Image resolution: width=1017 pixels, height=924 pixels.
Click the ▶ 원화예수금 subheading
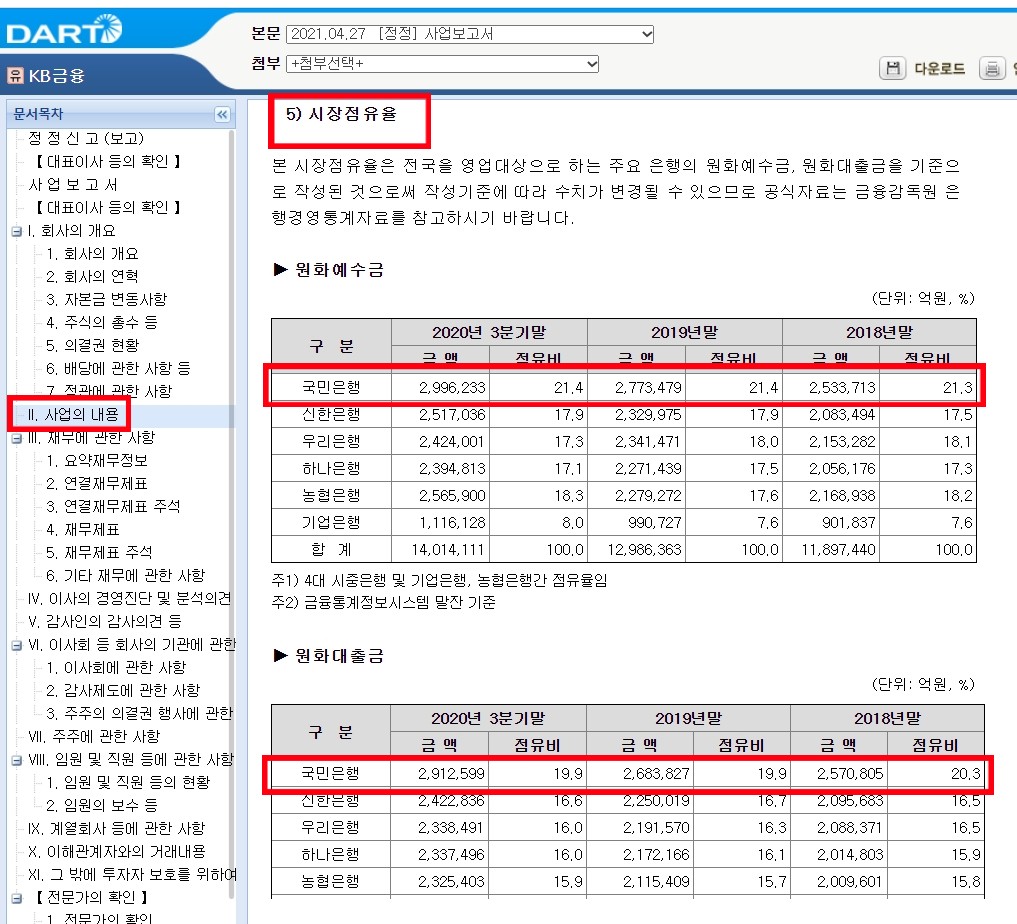(329, 270)
